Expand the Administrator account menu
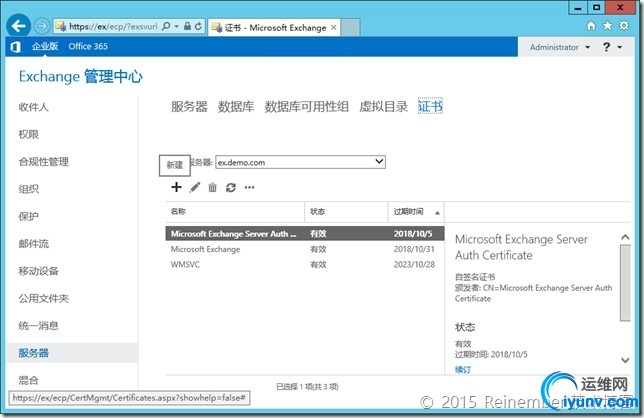This screenshot has width=644, height=418. click(559, 47)
